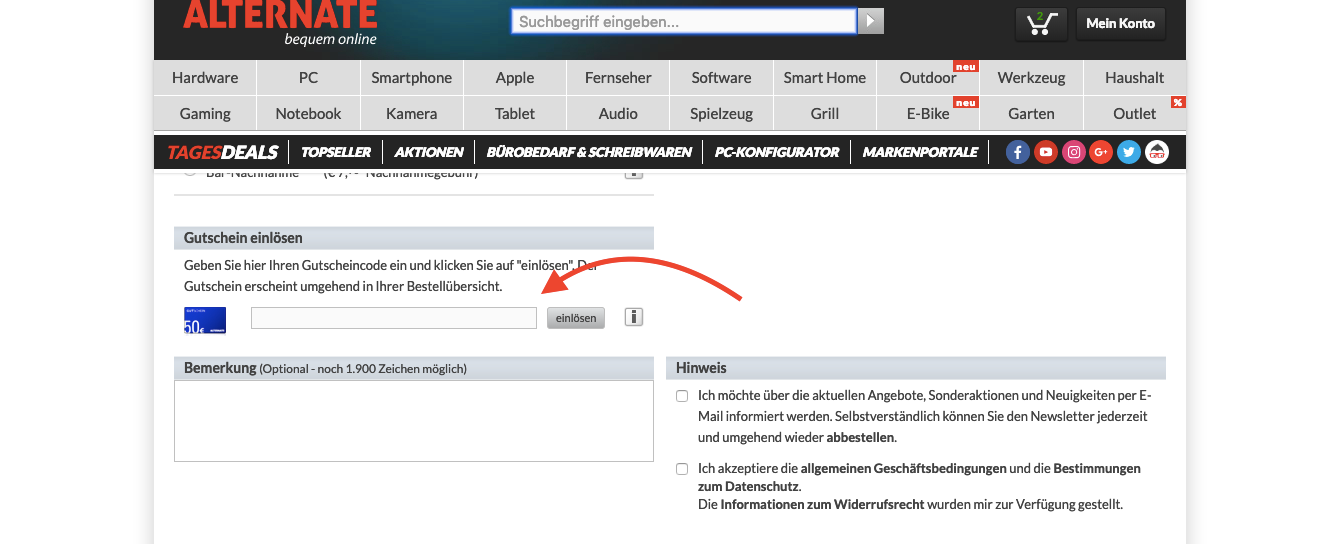Focus the Gutscheincode input field
This screenshot has height=544, width=1322.
coord(394,318)
